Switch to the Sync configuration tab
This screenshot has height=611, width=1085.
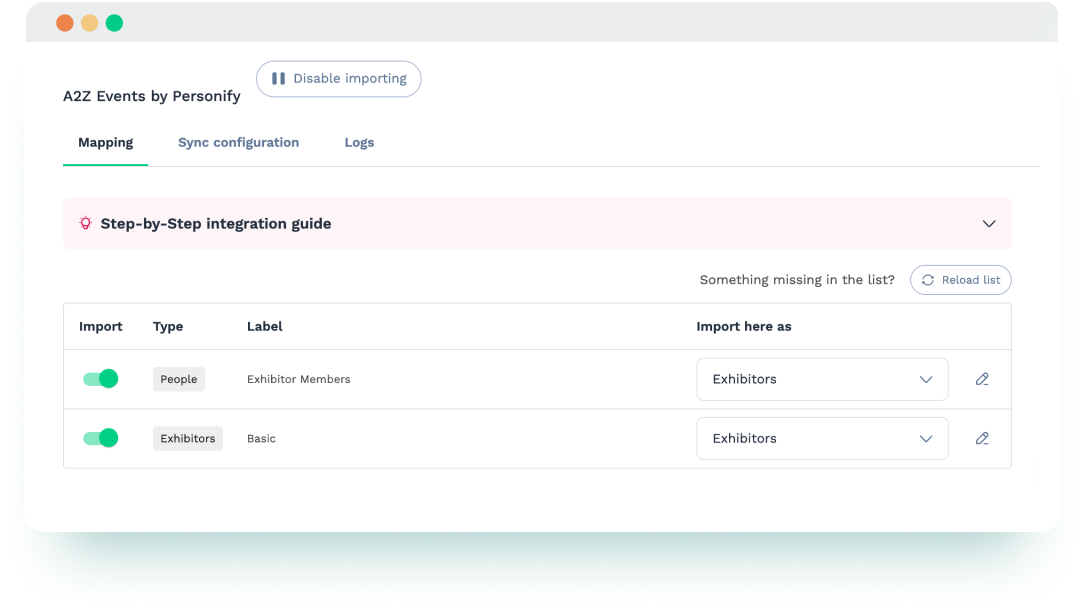(238, 142)
